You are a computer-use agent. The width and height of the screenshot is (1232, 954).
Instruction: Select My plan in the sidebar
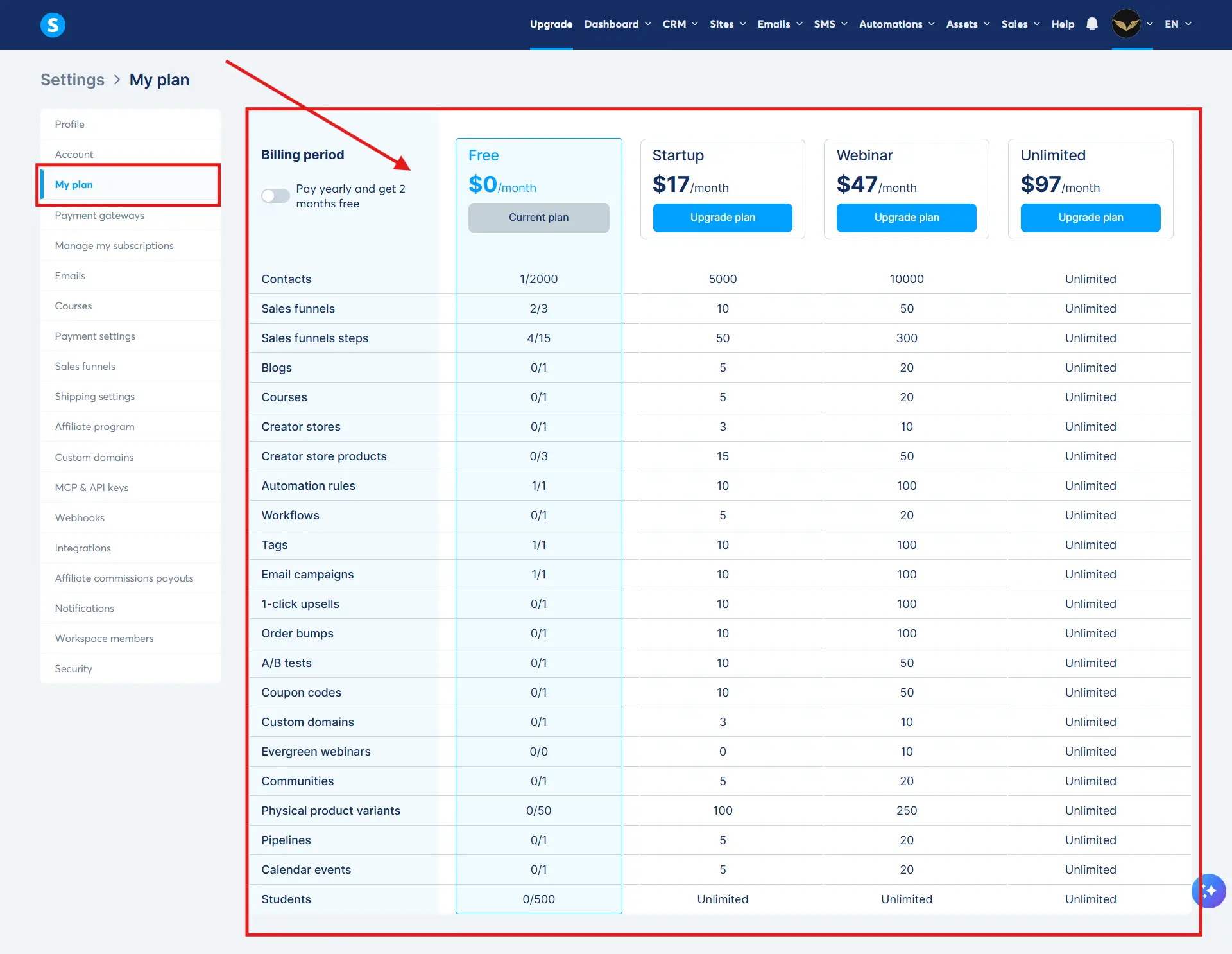pyautogui.click(x=130, y=184)
